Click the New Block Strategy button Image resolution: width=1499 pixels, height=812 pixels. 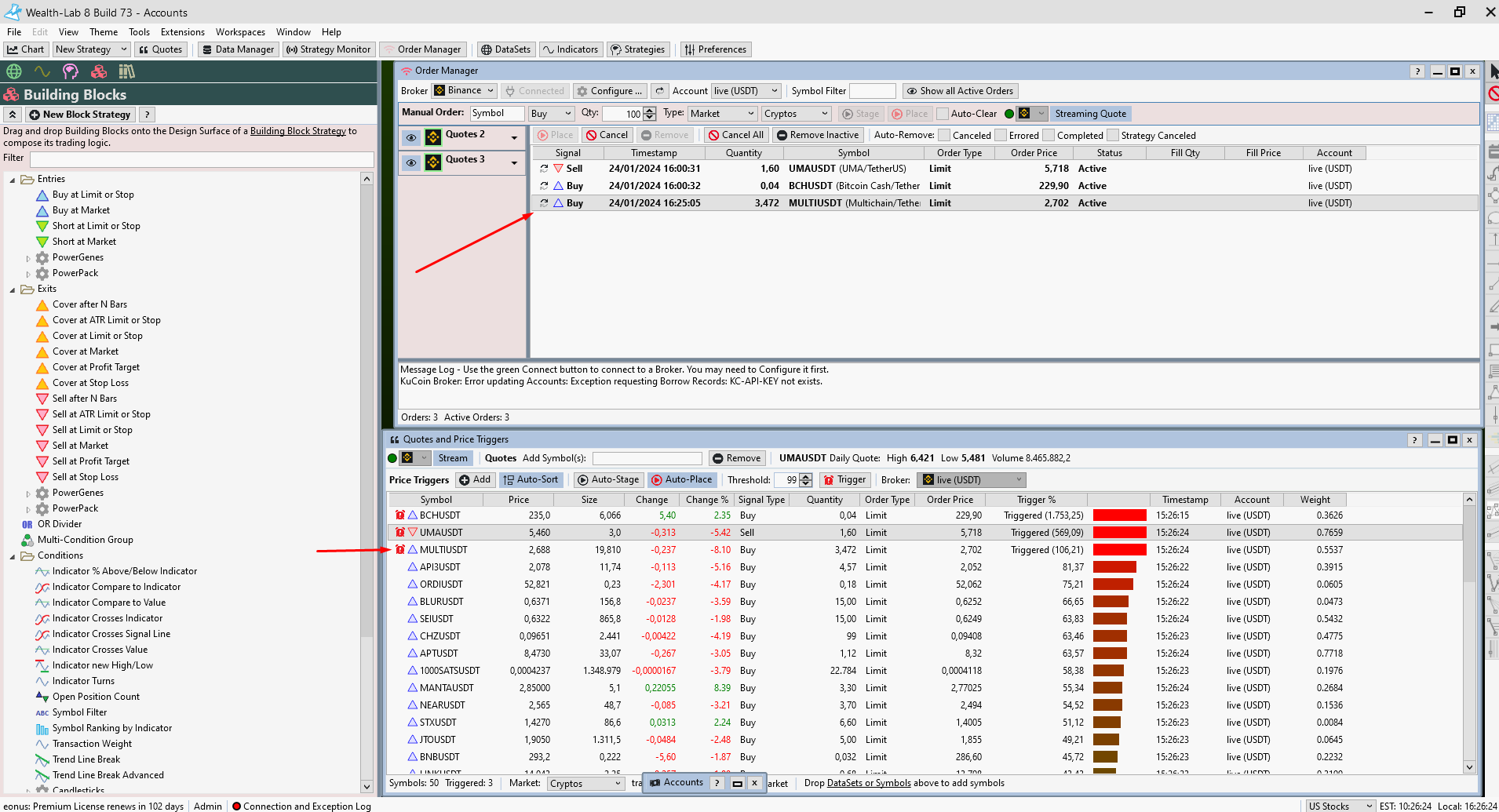pos(80,115)
